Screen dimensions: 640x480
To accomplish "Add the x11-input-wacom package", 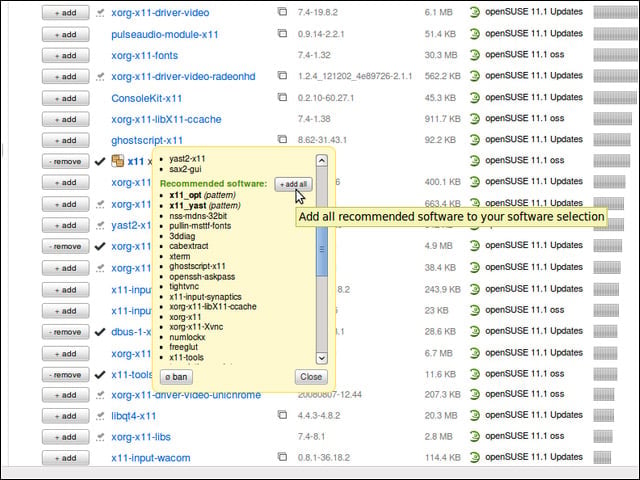I will [x=65, y=458].
